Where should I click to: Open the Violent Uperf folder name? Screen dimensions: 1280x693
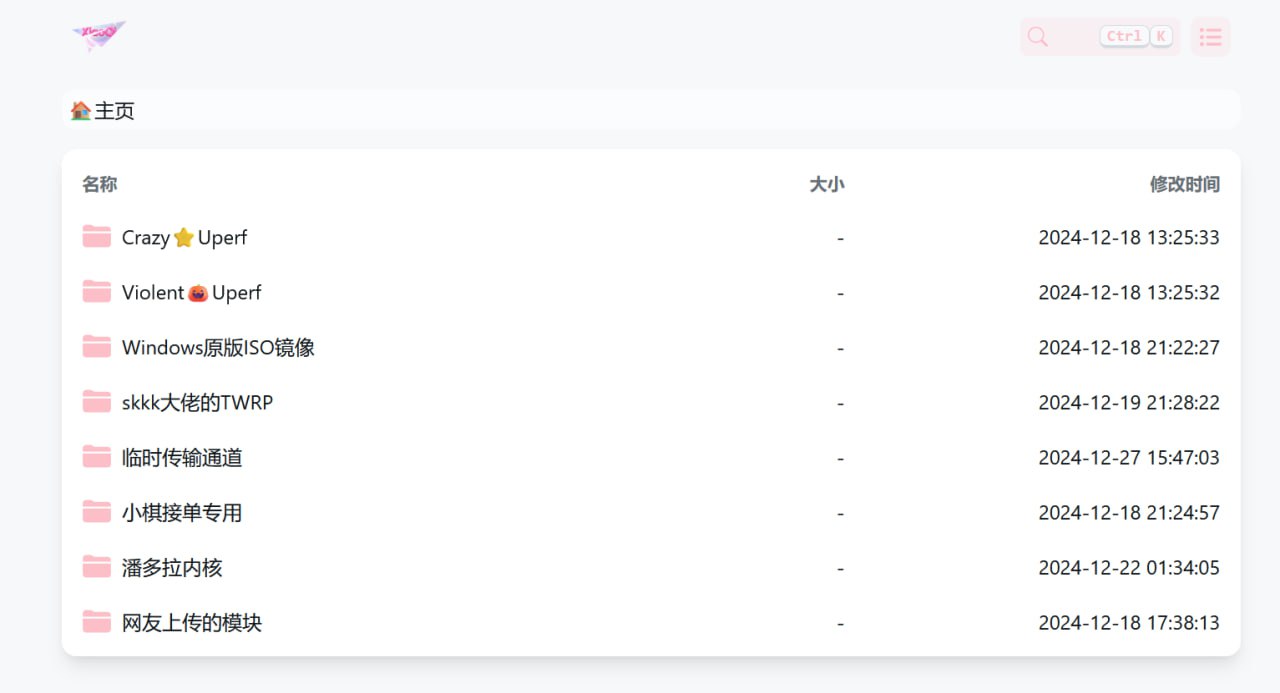point(192,292)
